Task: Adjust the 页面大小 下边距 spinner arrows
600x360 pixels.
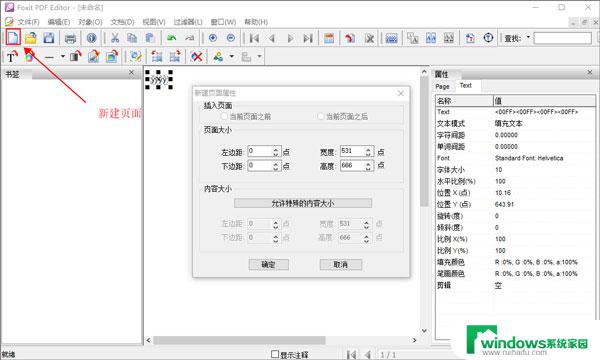Action: (276, 166)
